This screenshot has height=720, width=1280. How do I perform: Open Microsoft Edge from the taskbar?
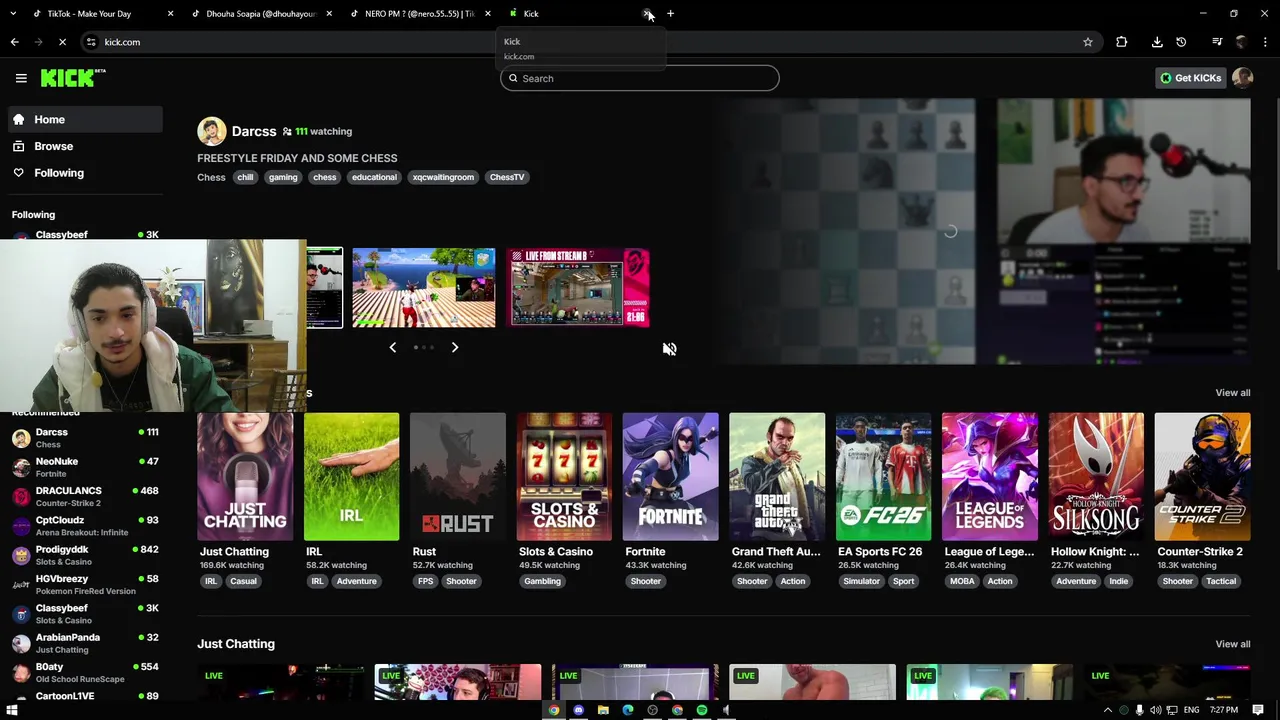(x=628, y=710)
